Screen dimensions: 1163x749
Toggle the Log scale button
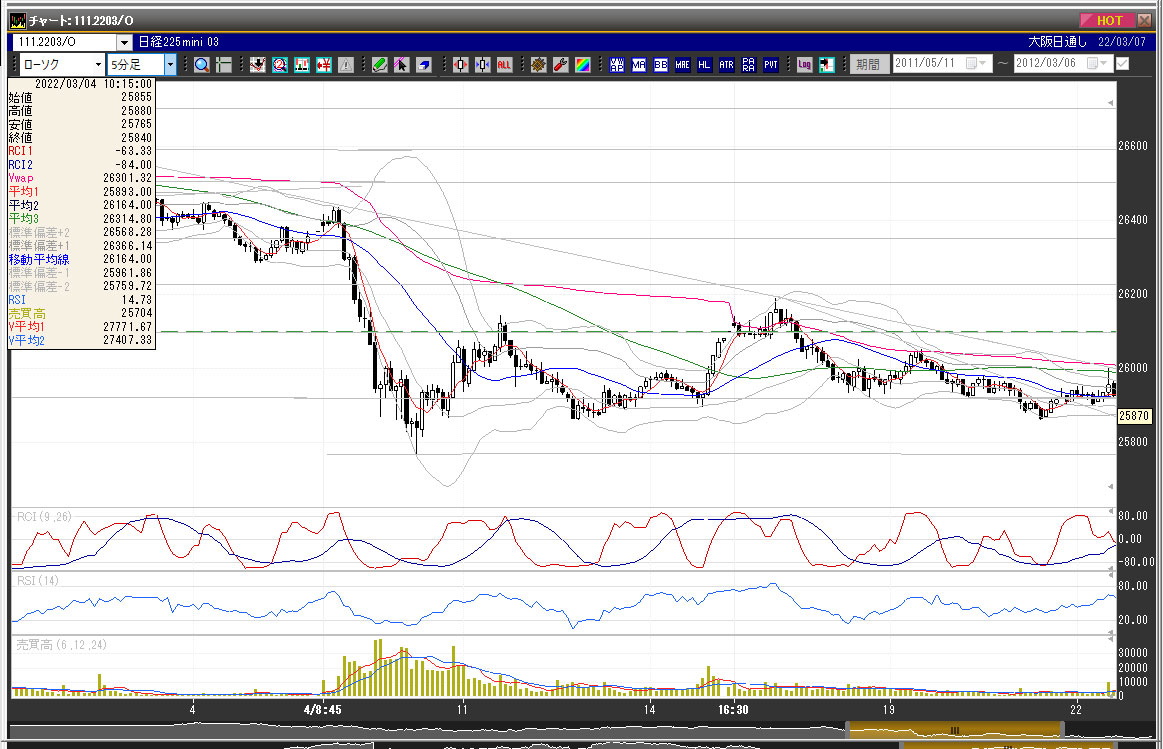click(x=805, y=65)
